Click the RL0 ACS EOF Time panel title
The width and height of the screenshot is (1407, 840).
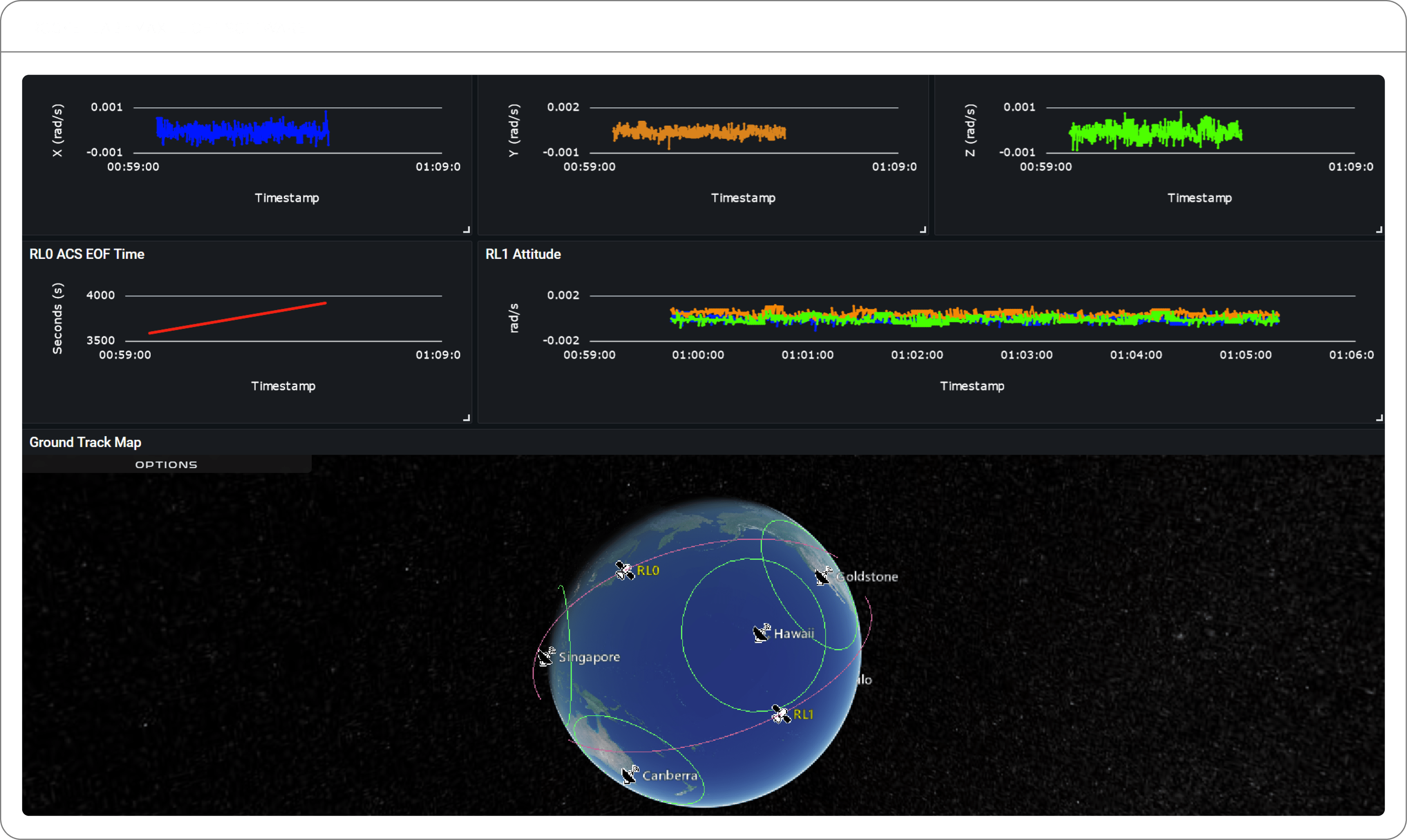point(86,254)
